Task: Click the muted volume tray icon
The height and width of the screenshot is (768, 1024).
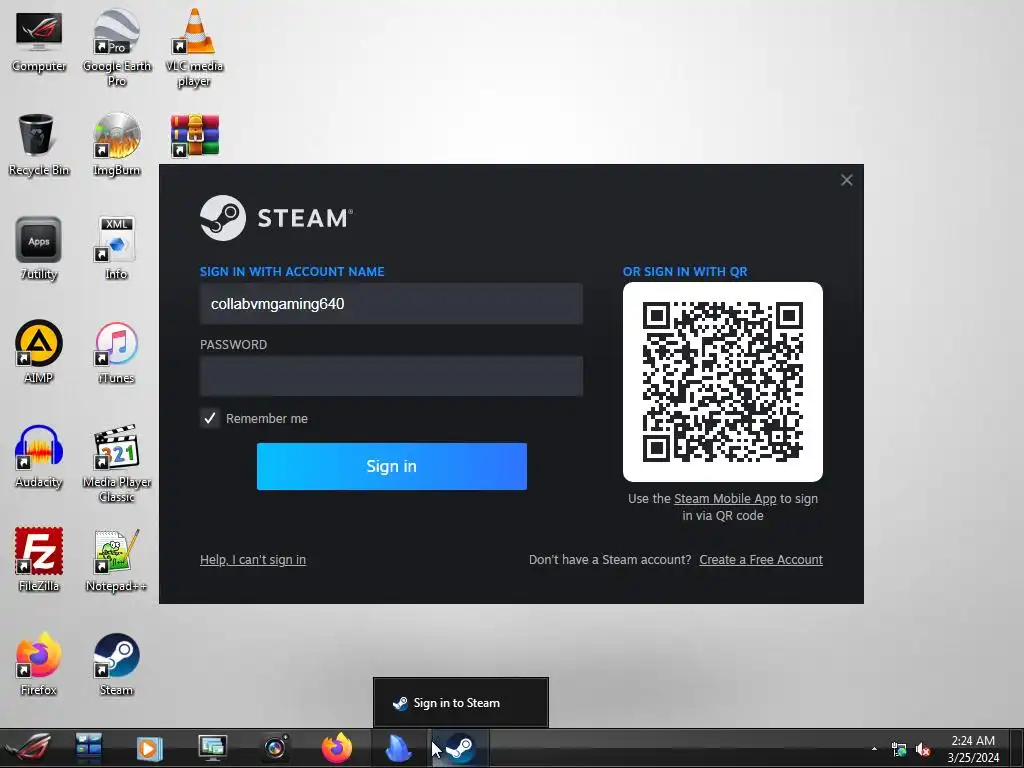Action: coord(923,750)
